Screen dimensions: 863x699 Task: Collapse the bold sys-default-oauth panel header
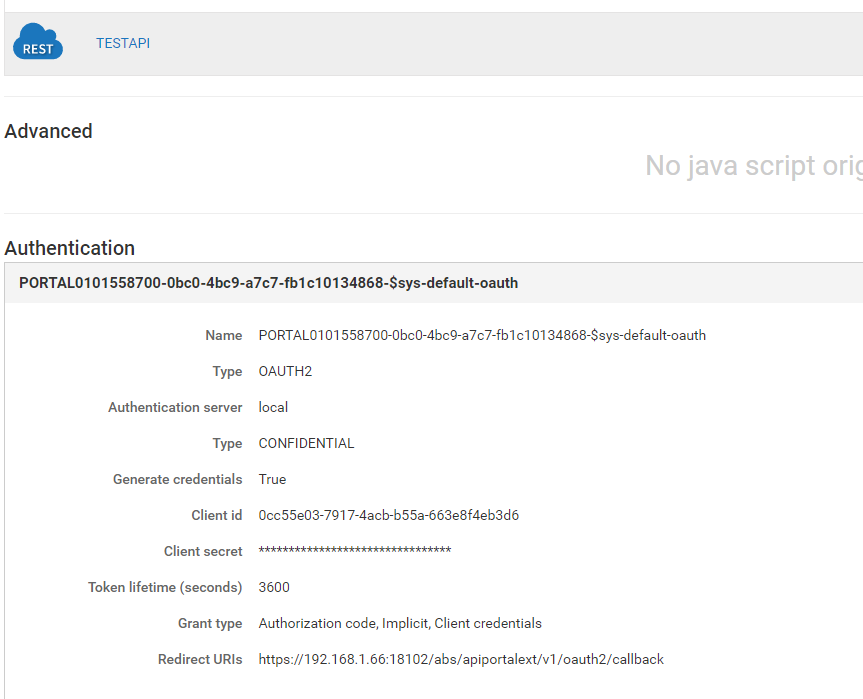[268, 283]
